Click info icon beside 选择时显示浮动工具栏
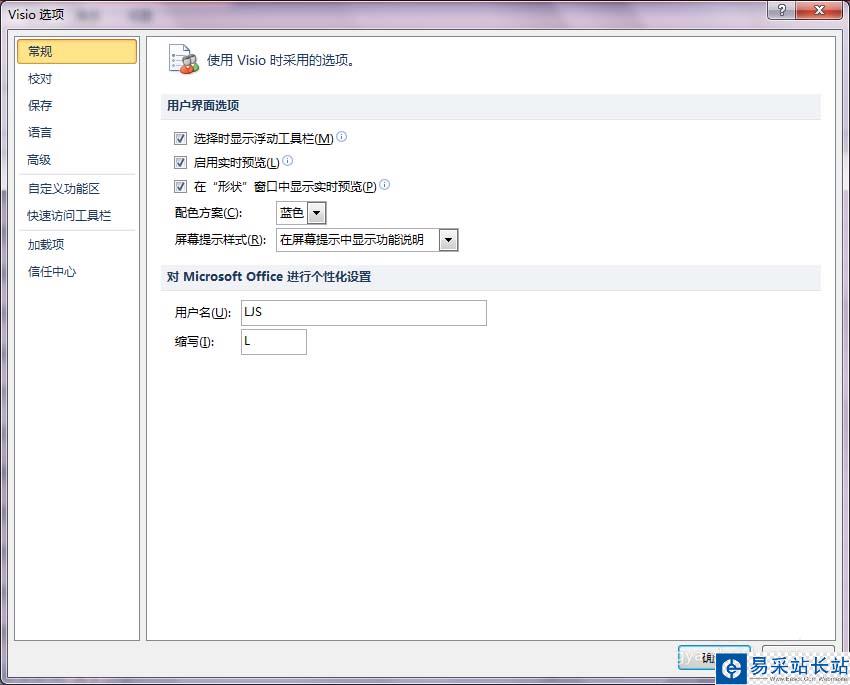The height and width of the screenshot is (685, 850). [342, 137]
